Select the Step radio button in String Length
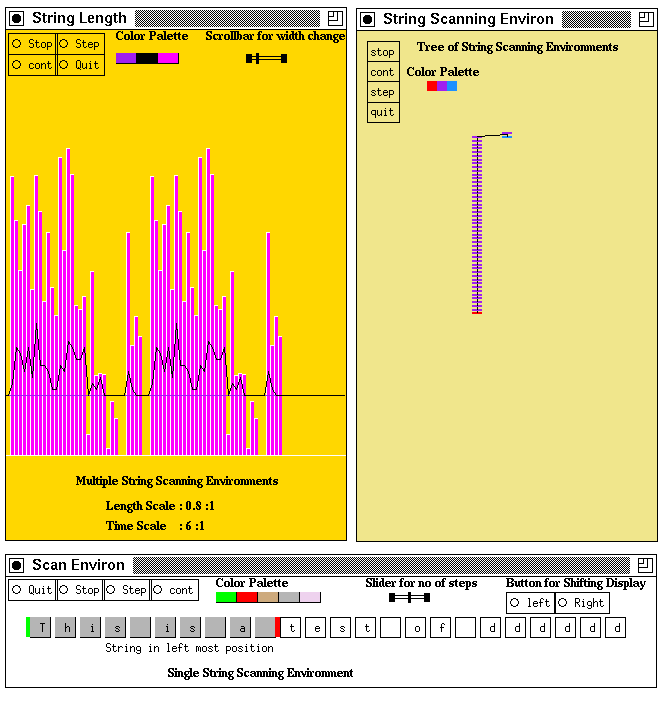 point(80,44)
